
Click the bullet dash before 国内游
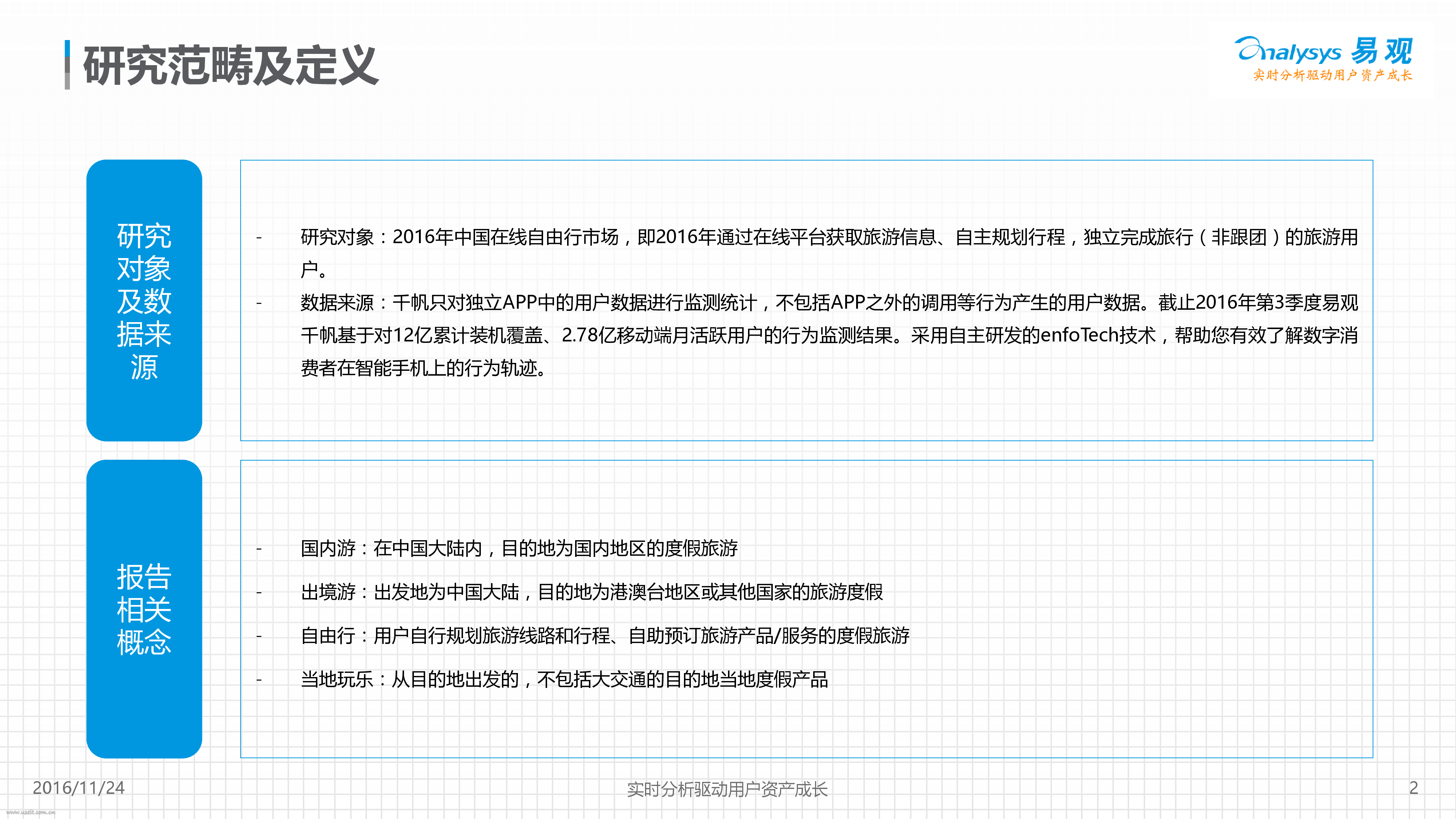(259, 549)
